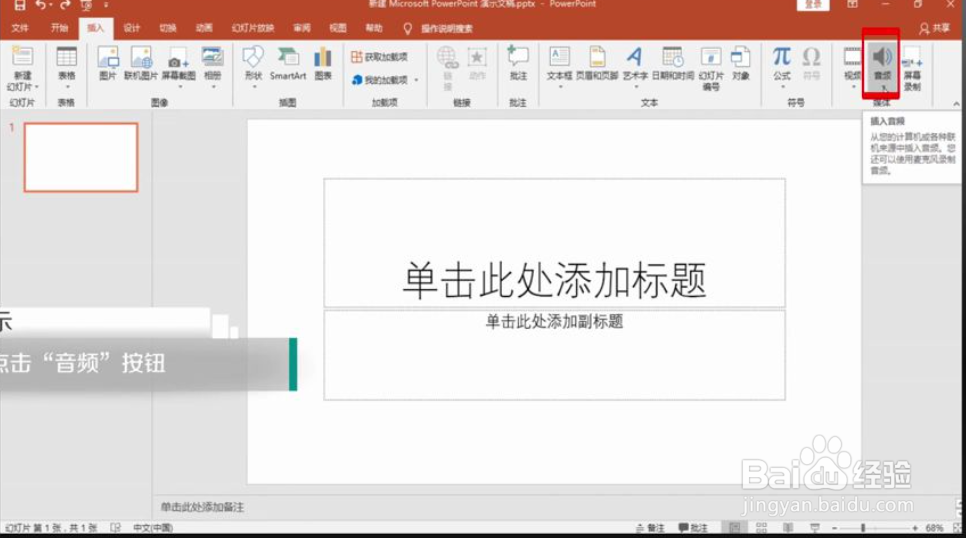
Task: Insert a SmartArt graphic
Action: click(x=288, y=63)
